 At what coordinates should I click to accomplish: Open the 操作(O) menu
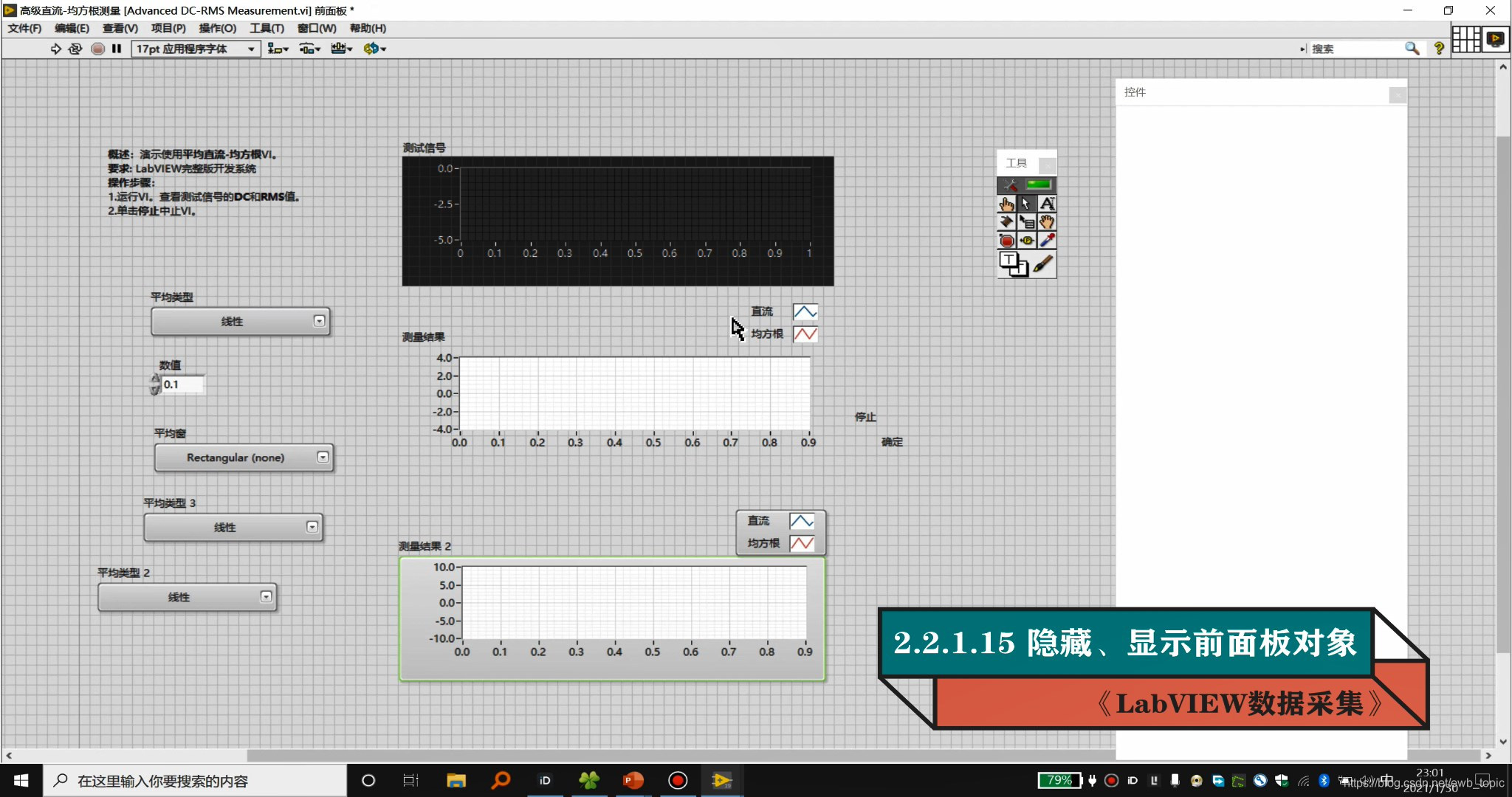point(217,28)
